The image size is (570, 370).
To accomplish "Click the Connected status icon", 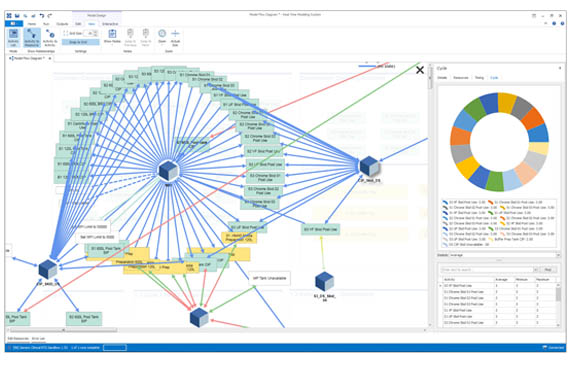I will coord(544,347).
